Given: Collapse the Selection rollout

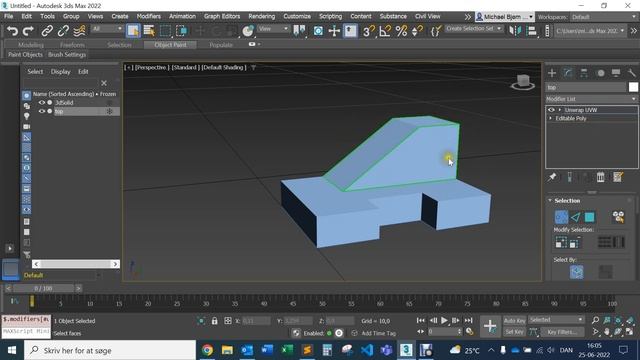Looking at the screenshot, I should [x=550, y=200].
